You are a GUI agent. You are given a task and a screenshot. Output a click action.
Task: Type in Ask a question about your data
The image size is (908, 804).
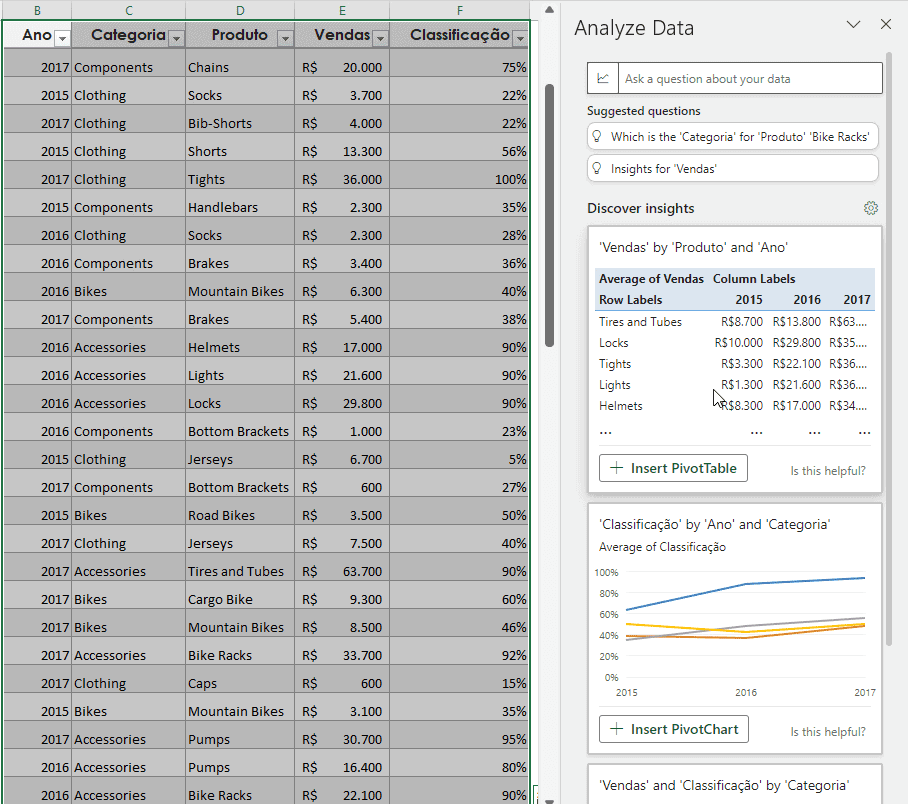(750, 78)
